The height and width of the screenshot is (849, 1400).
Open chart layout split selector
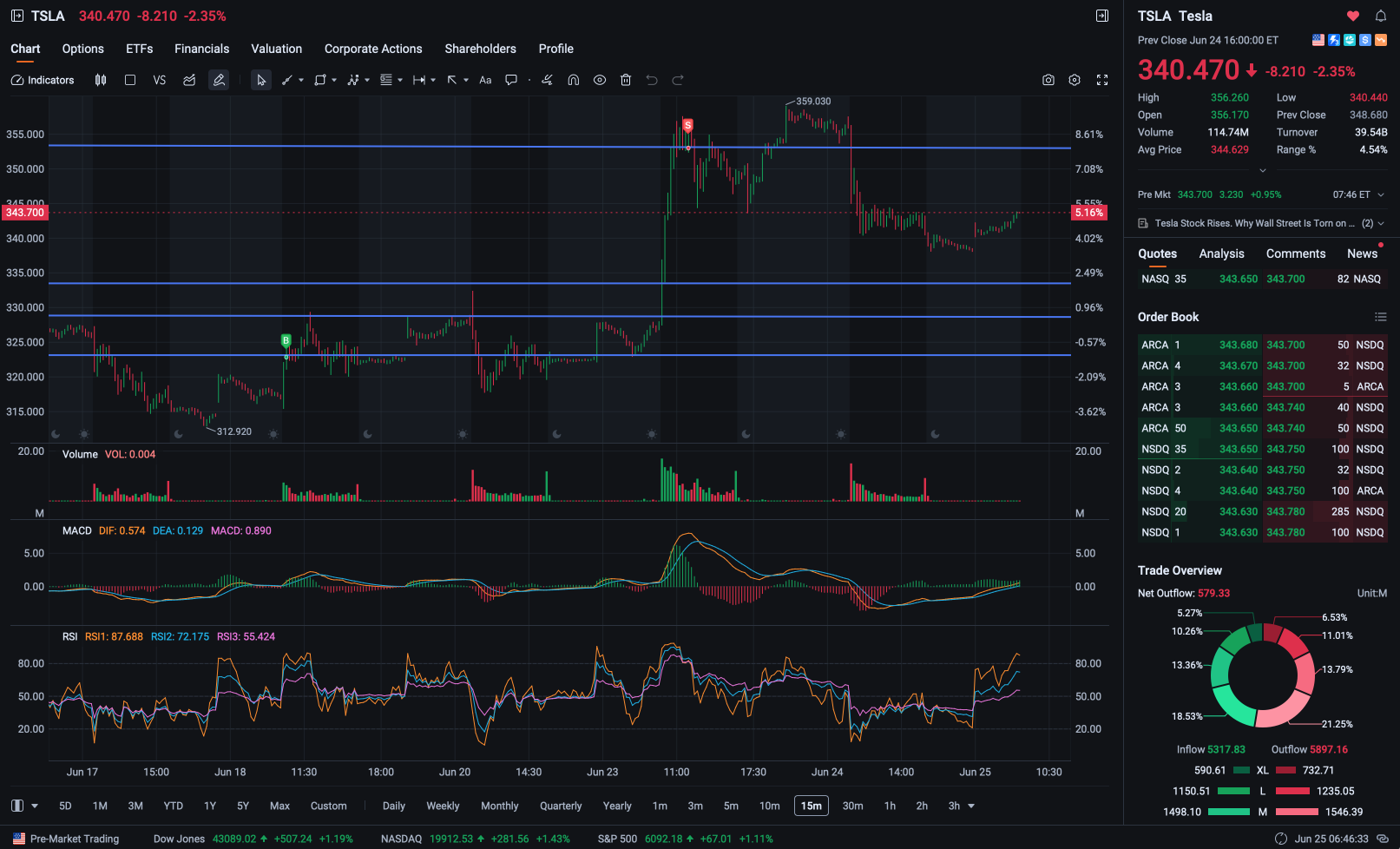click(x=24, y=806)
